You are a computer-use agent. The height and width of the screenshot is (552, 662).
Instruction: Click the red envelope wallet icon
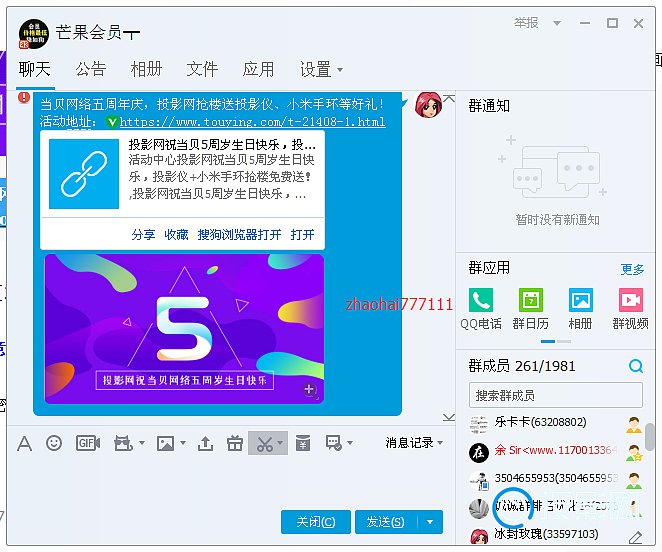click(x=303, y=443)
